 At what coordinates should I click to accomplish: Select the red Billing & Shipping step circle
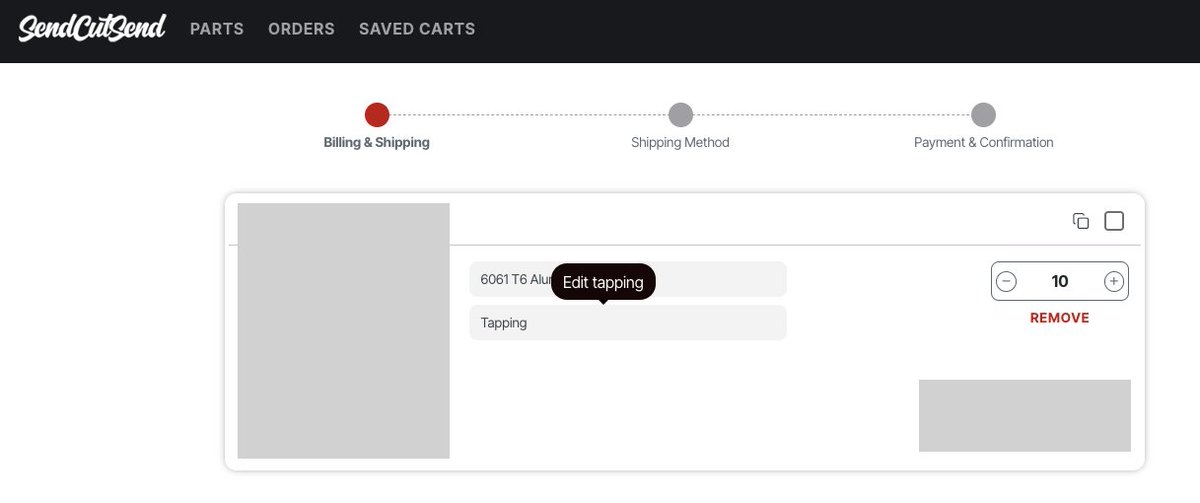[x=377, y=115]
